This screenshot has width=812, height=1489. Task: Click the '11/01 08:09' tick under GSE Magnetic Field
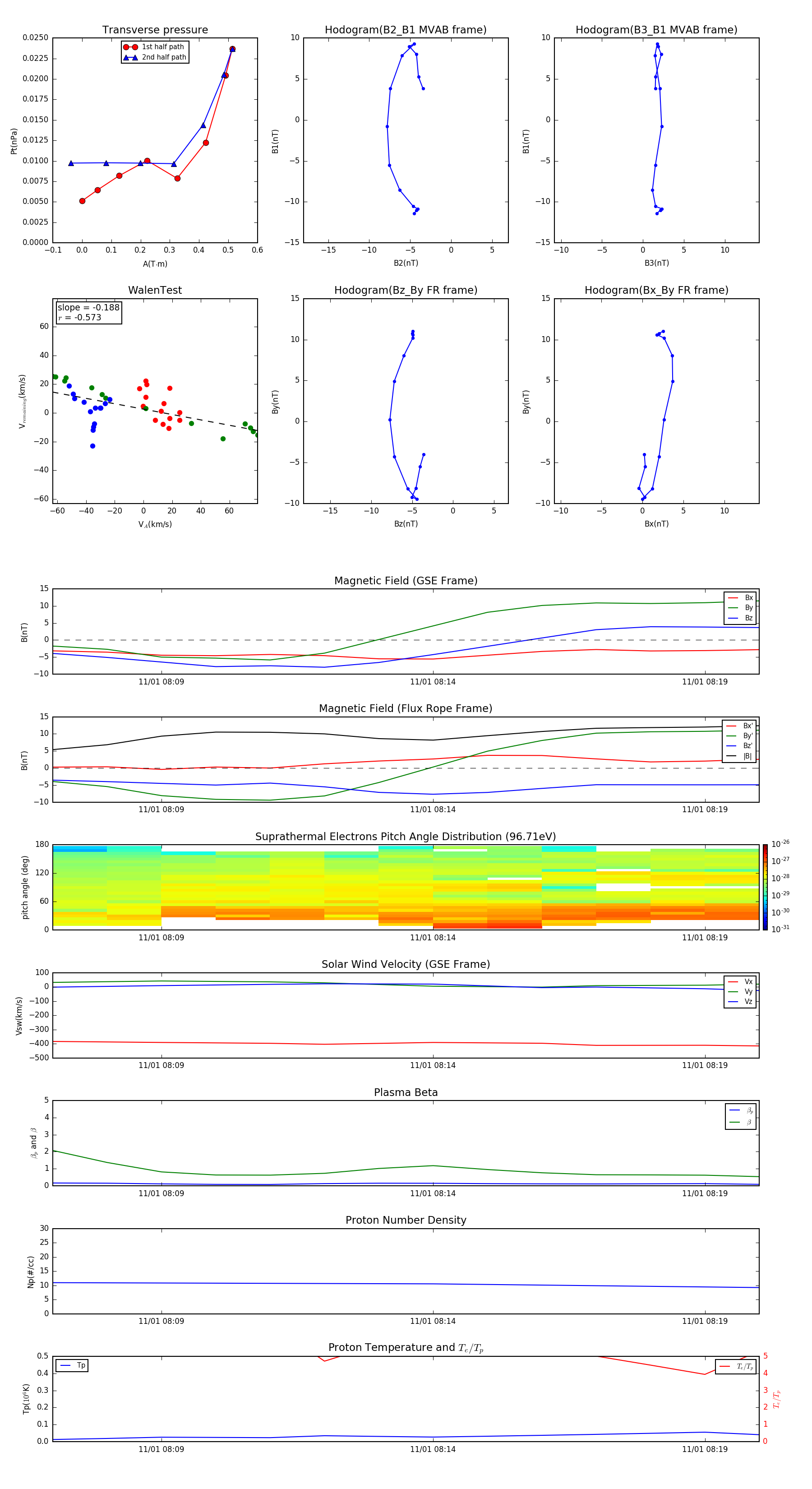point(161,681)
